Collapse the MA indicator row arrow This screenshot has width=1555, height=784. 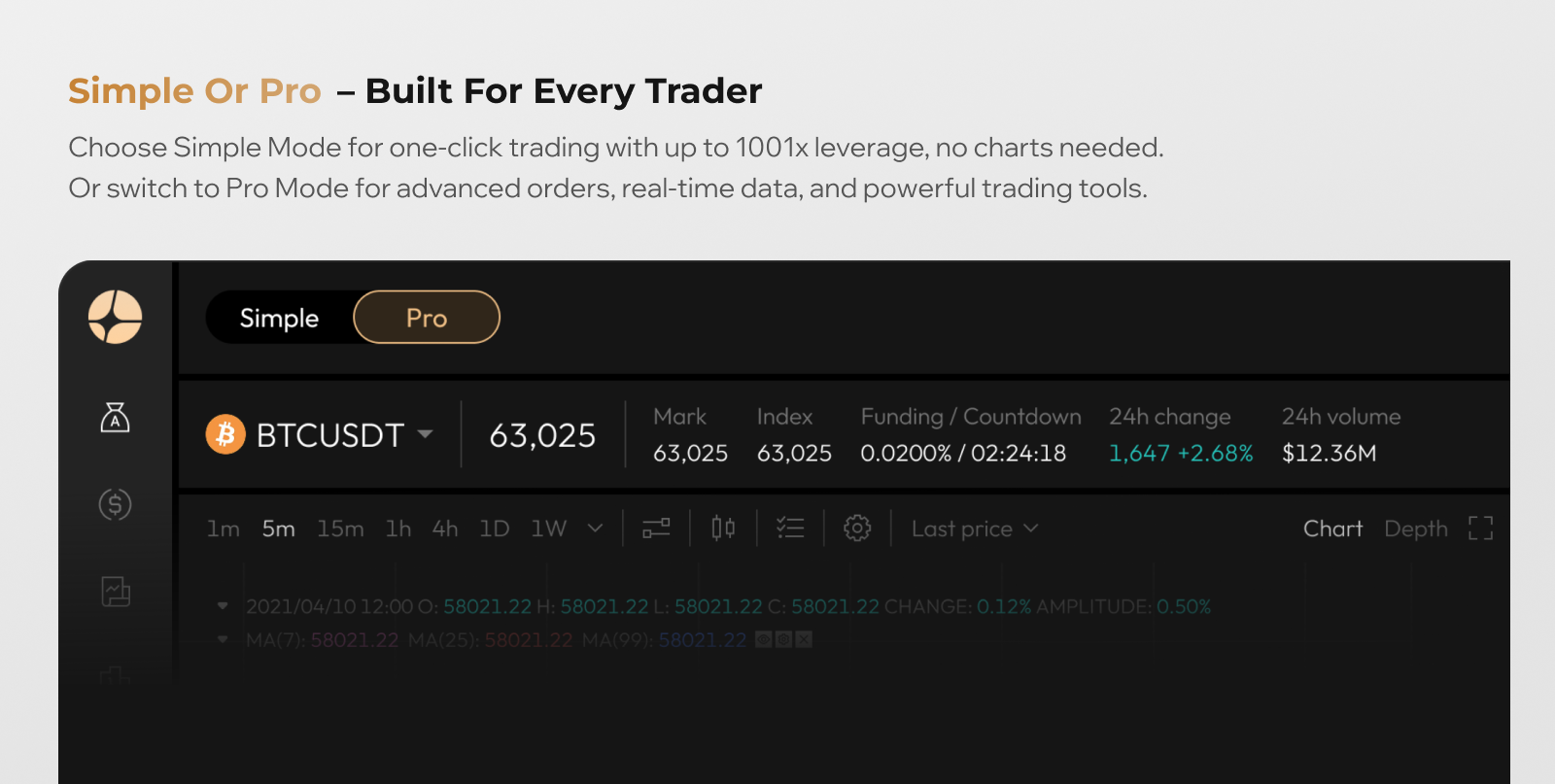[223, 640]
